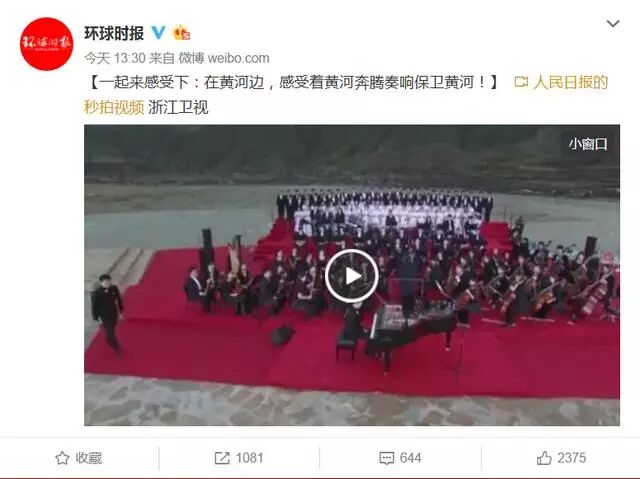Click the video camera icon before 人民日报
This screenshot has width=640, height=479.
pyautogui.click(x=521, y=82)
